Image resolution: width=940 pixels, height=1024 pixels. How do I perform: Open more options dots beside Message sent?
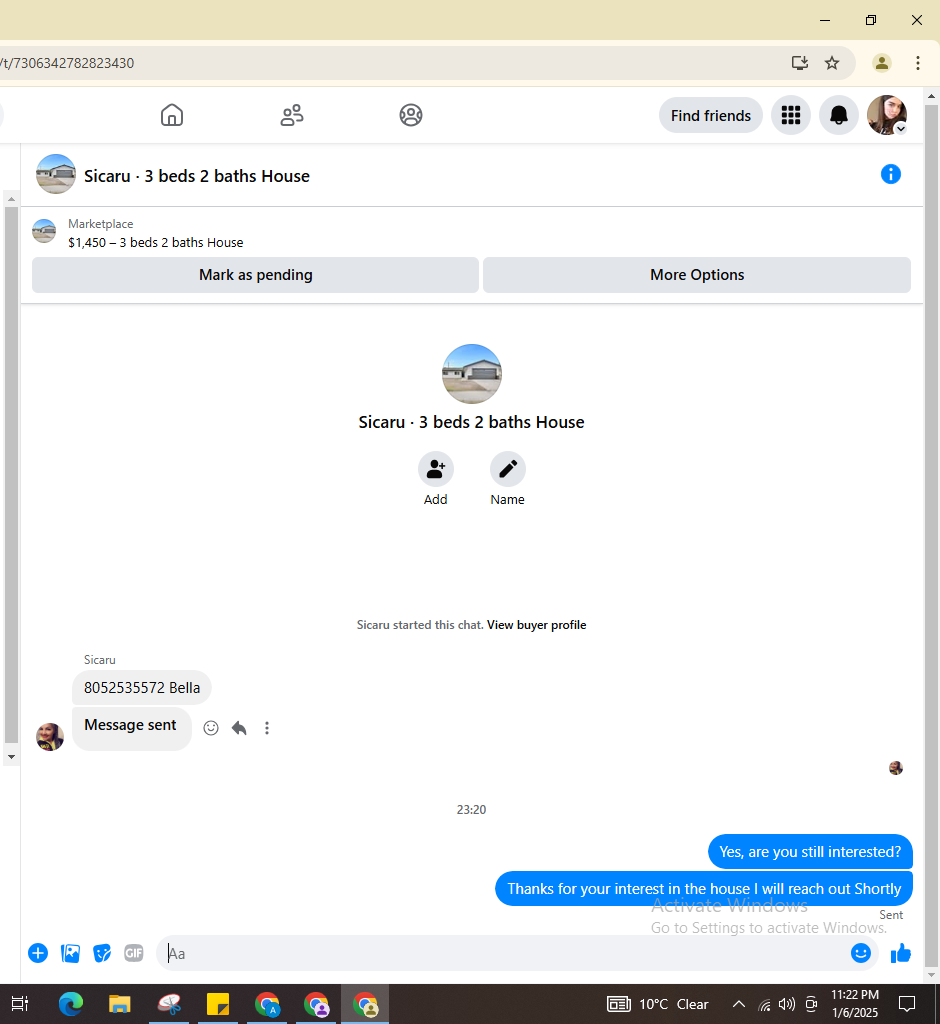point(267,728)
